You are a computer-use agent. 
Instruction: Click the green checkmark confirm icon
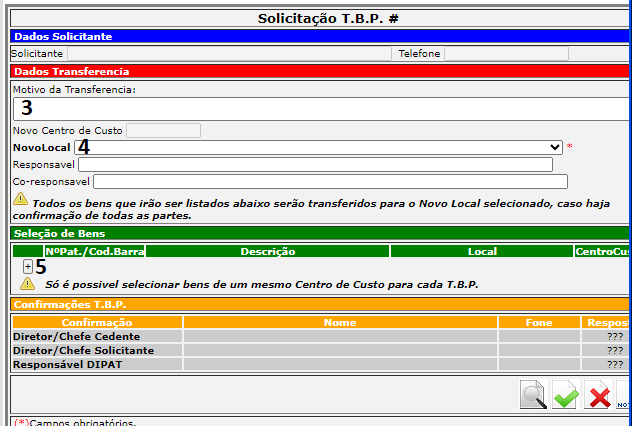[x=566, y=395]
